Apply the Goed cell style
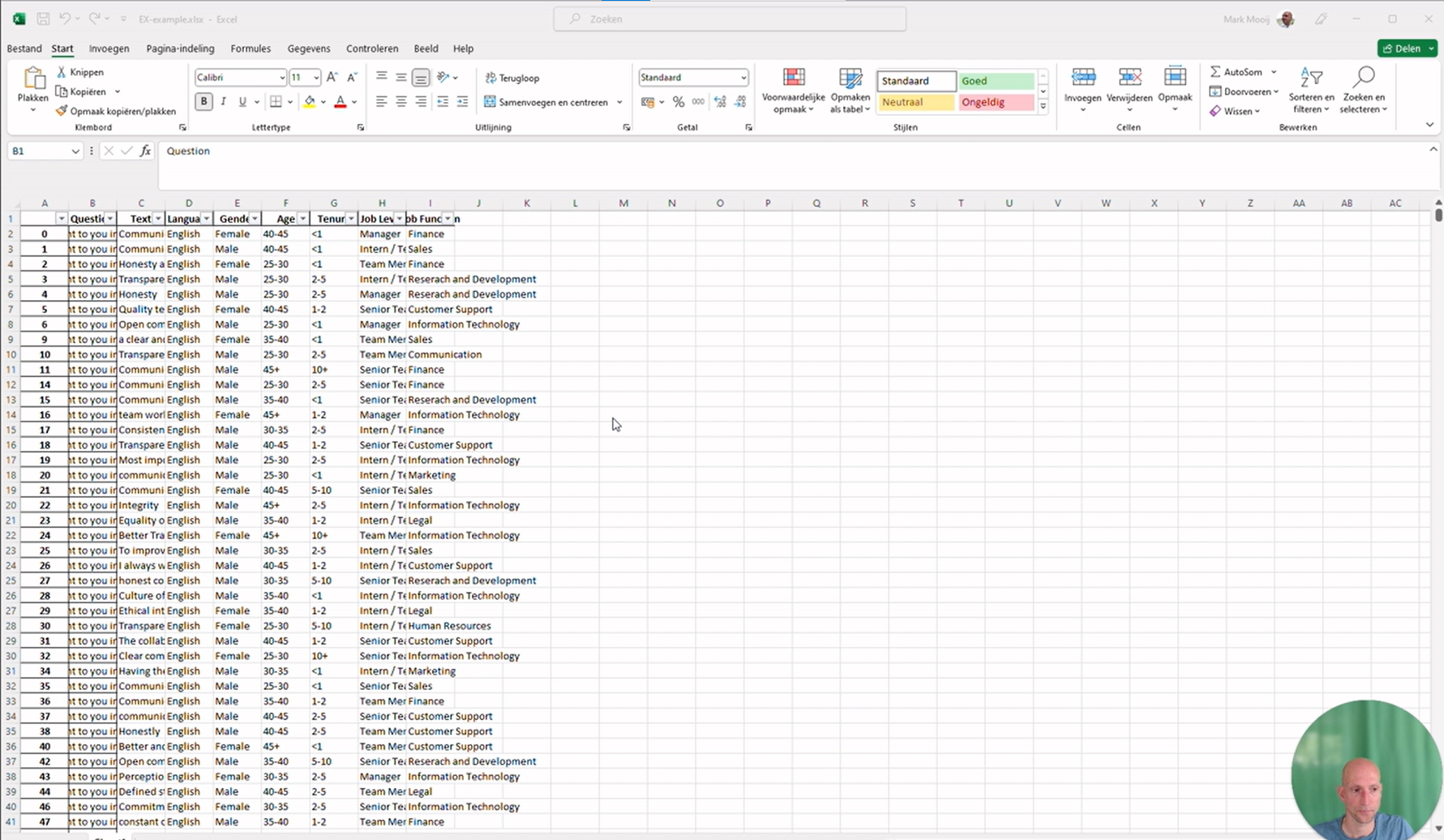Viewport: 1444px width, 840px height. pos(996,81)
